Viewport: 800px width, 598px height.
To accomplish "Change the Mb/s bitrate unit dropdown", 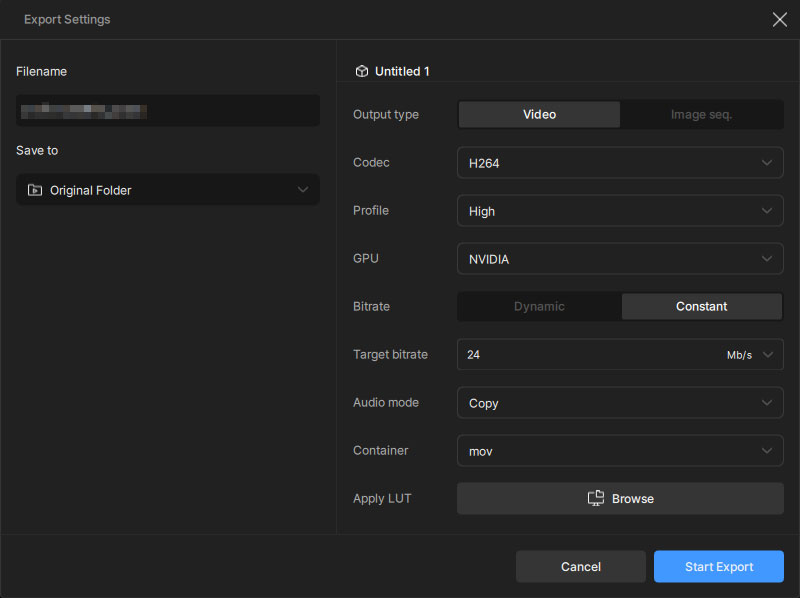I will (x=751, y=355).
